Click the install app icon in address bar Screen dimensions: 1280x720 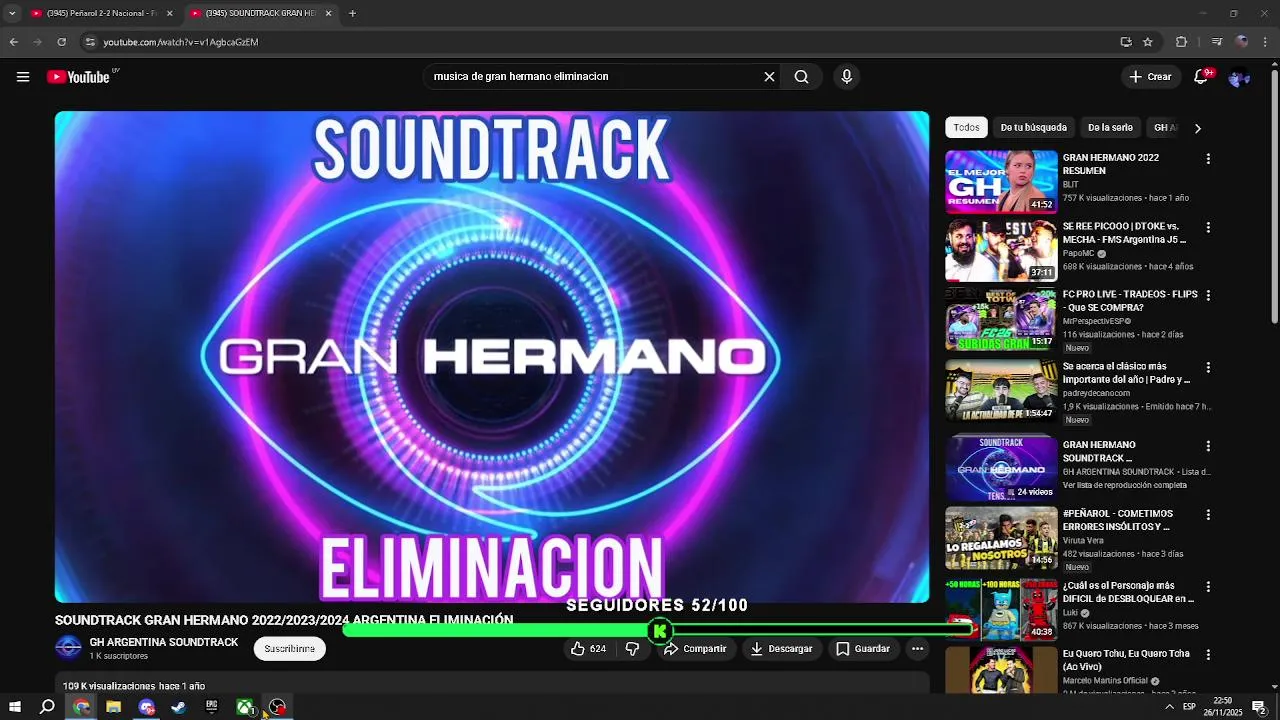pyautogui.click(x=1126, y=42)
